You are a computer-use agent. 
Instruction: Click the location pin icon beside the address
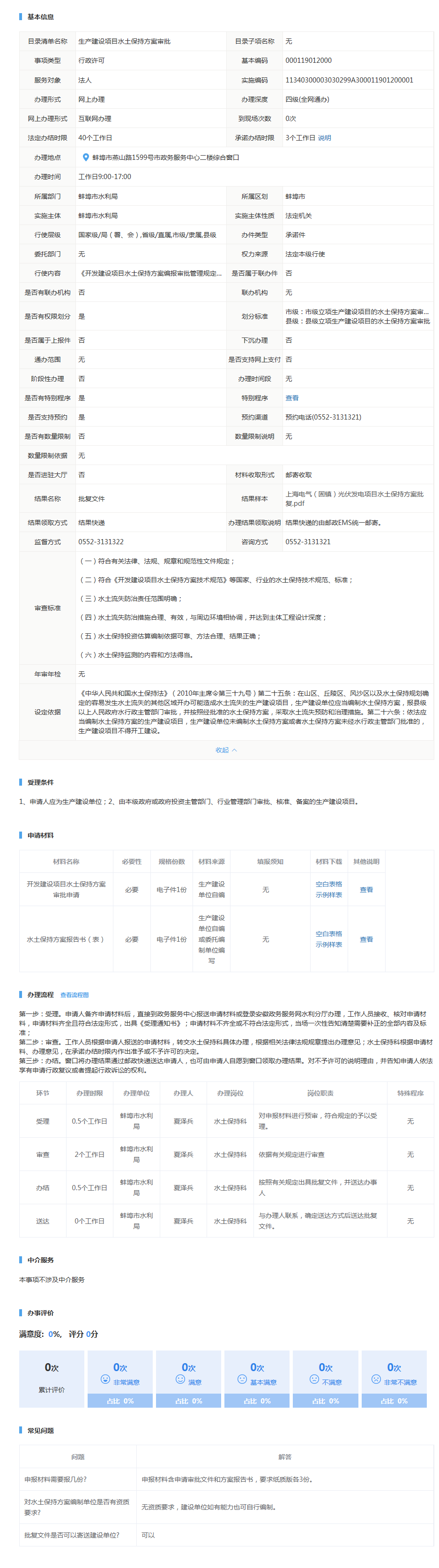point(86,158)
